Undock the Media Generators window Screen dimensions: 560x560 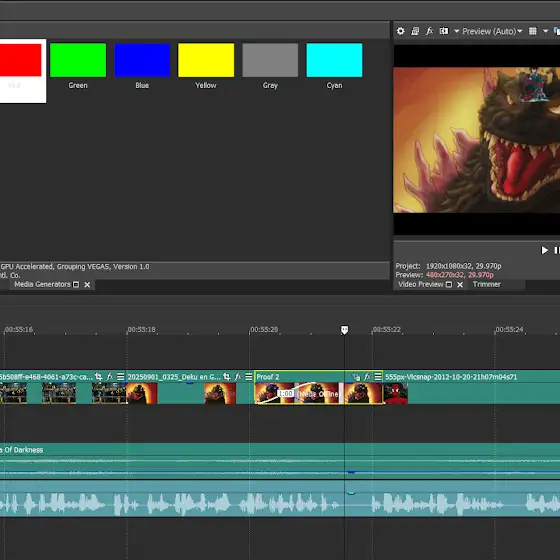(76, 284)
